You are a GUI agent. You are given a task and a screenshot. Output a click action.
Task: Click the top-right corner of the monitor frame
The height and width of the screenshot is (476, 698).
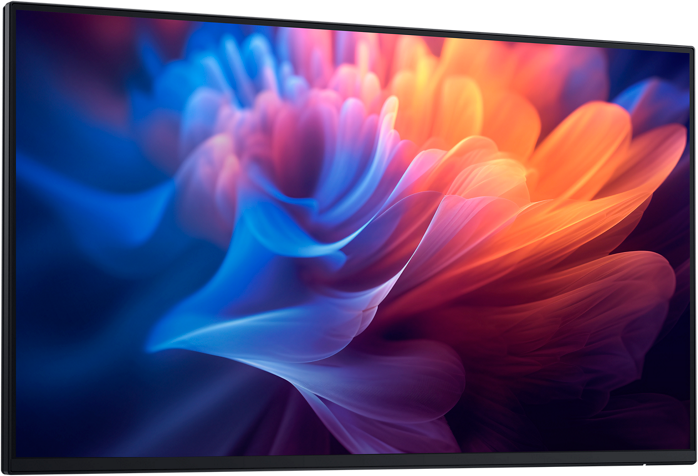(x=690, y=46)
